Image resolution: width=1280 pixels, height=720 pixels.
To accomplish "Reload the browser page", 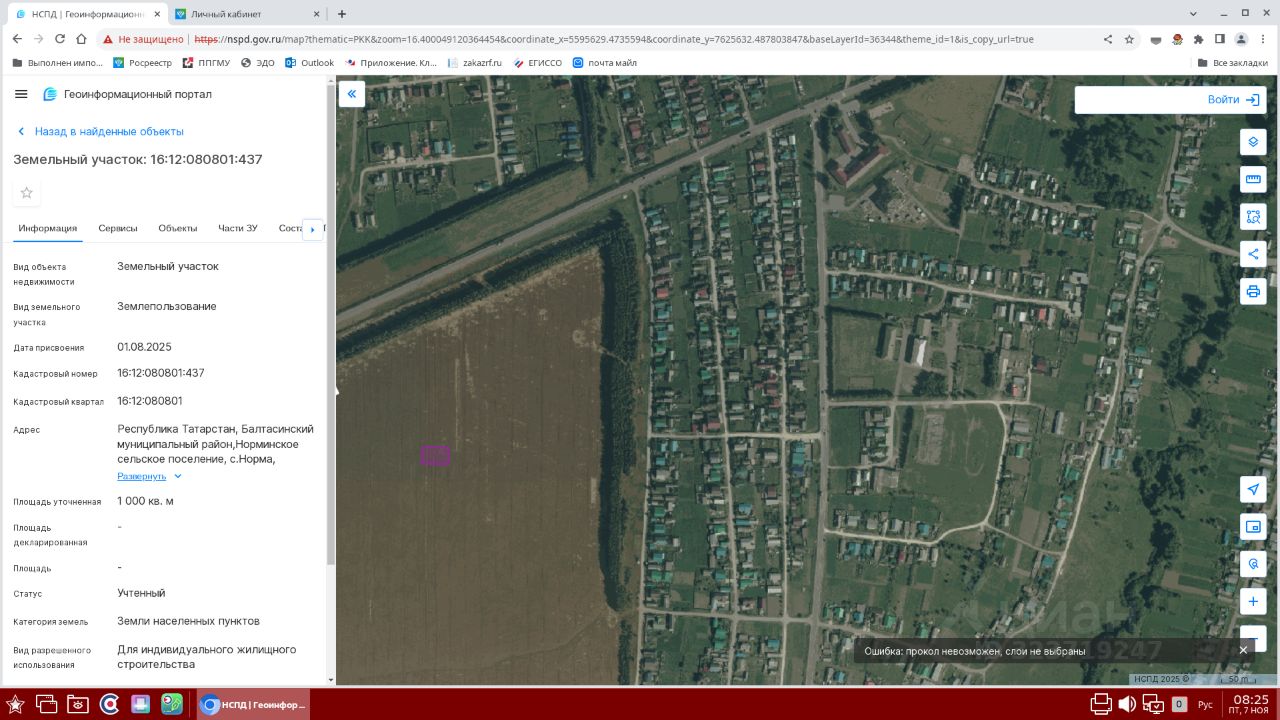I will [x=60, y=39].
